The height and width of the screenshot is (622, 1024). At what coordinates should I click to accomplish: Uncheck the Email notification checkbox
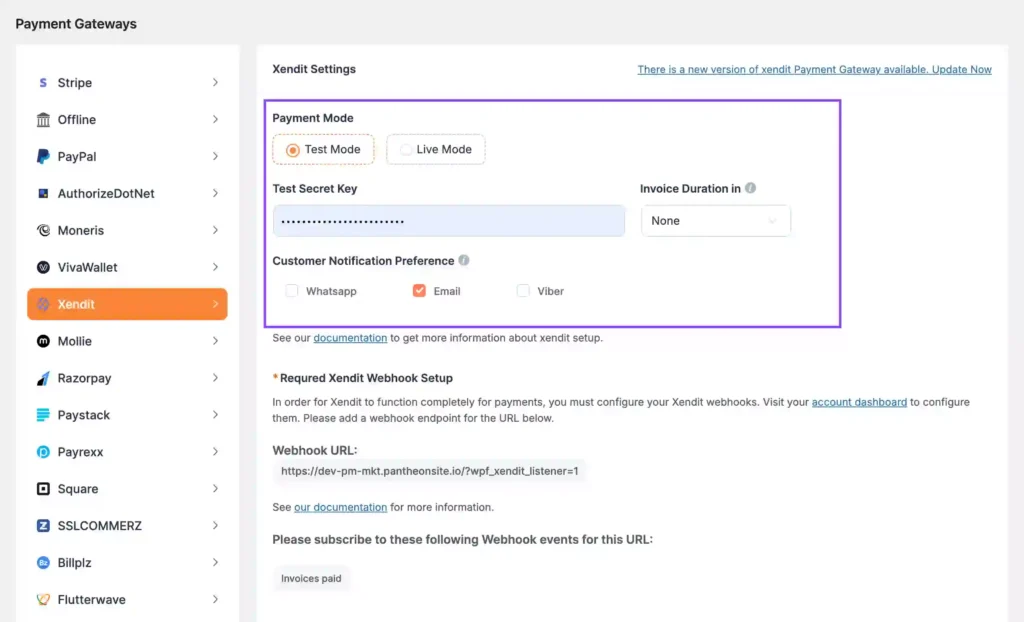coord(419,291)
